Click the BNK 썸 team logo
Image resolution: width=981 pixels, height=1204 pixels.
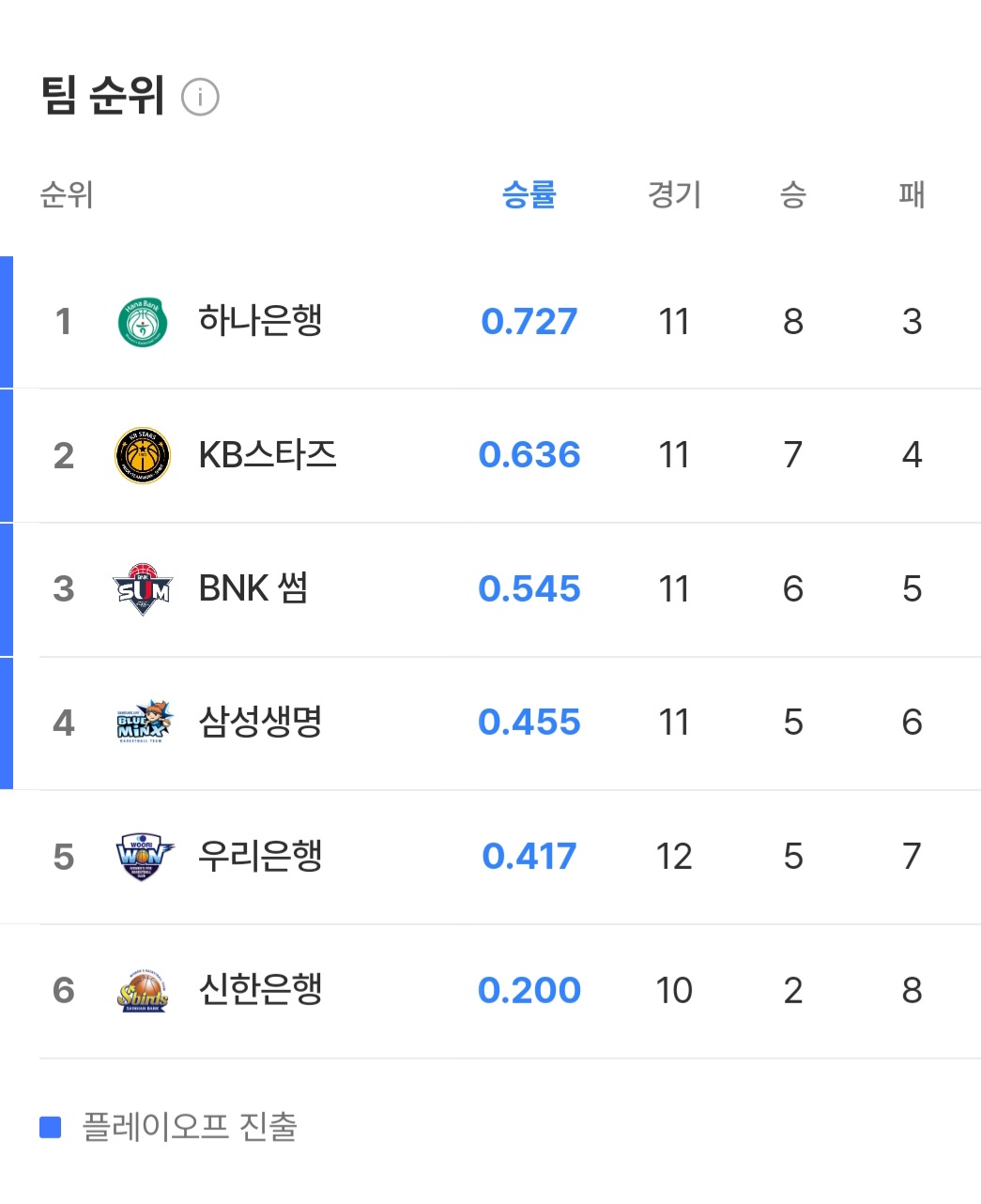pos(143,589)
